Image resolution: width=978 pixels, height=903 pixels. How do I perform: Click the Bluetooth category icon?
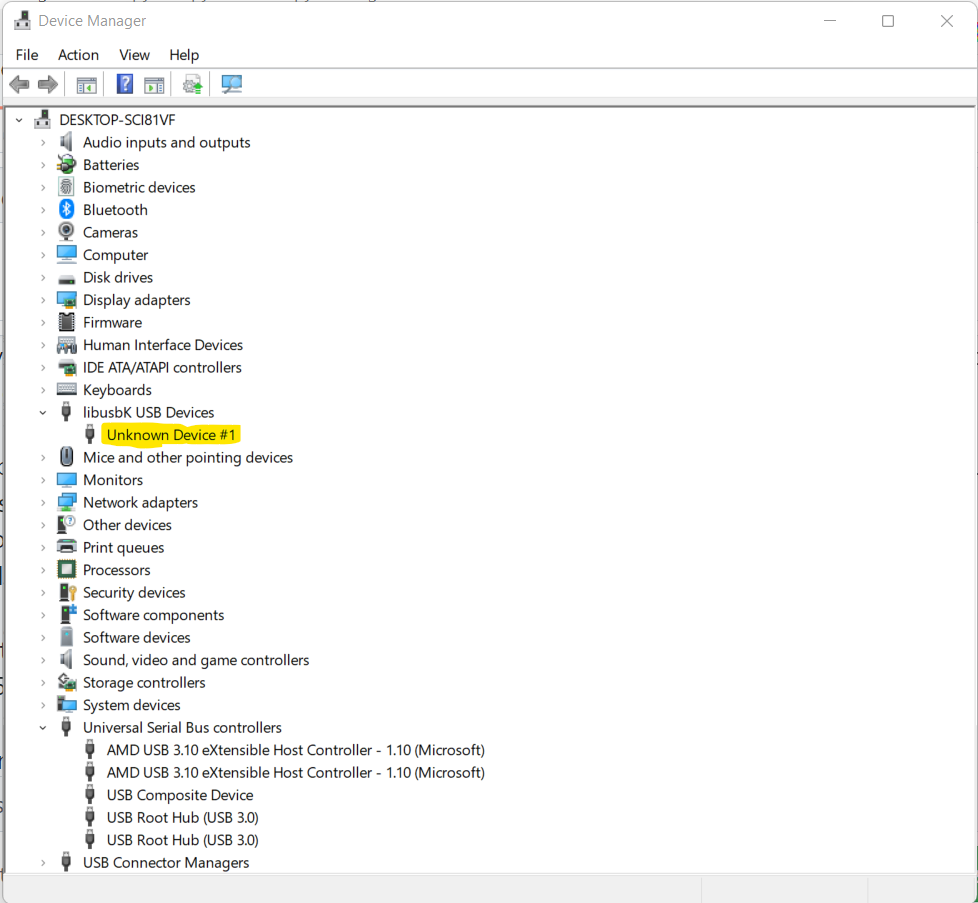(66, 210)
